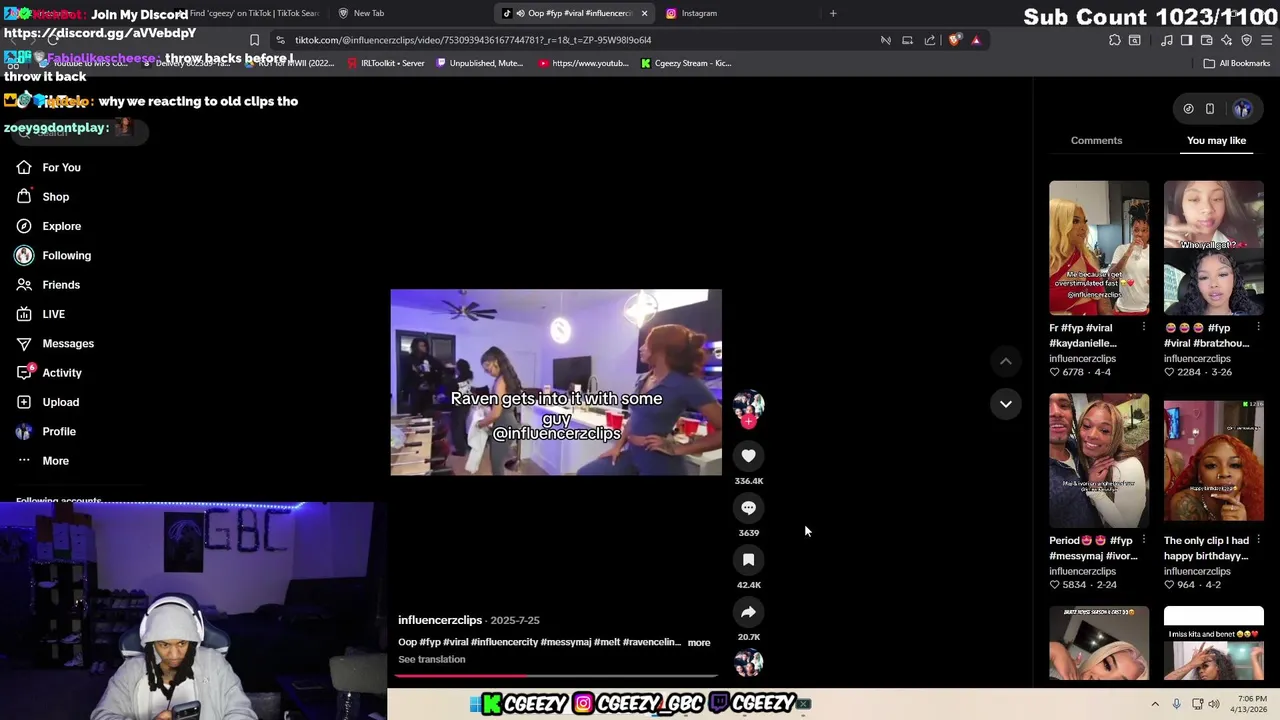
Task: Open the IRLToolkit - Server bookmark
Action: (385, 63)
